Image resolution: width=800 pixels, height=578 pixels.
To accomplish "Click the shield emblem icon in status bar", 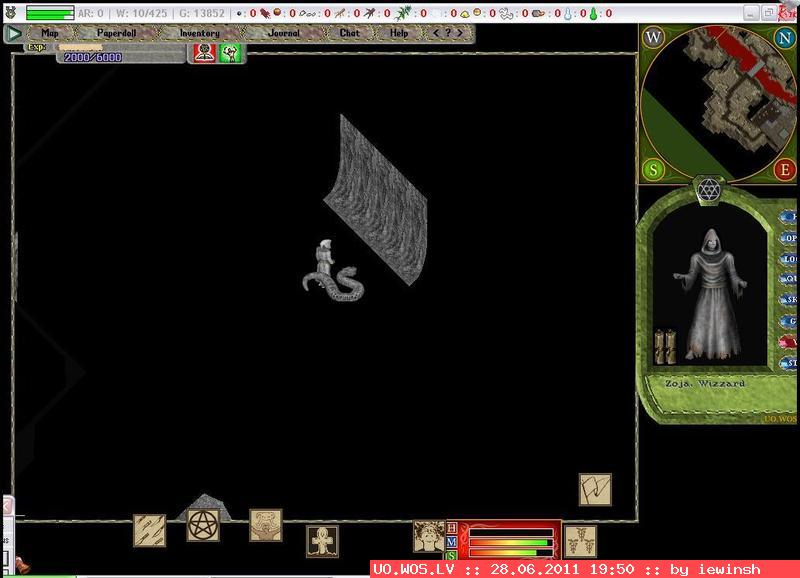I will click(10, 13).
